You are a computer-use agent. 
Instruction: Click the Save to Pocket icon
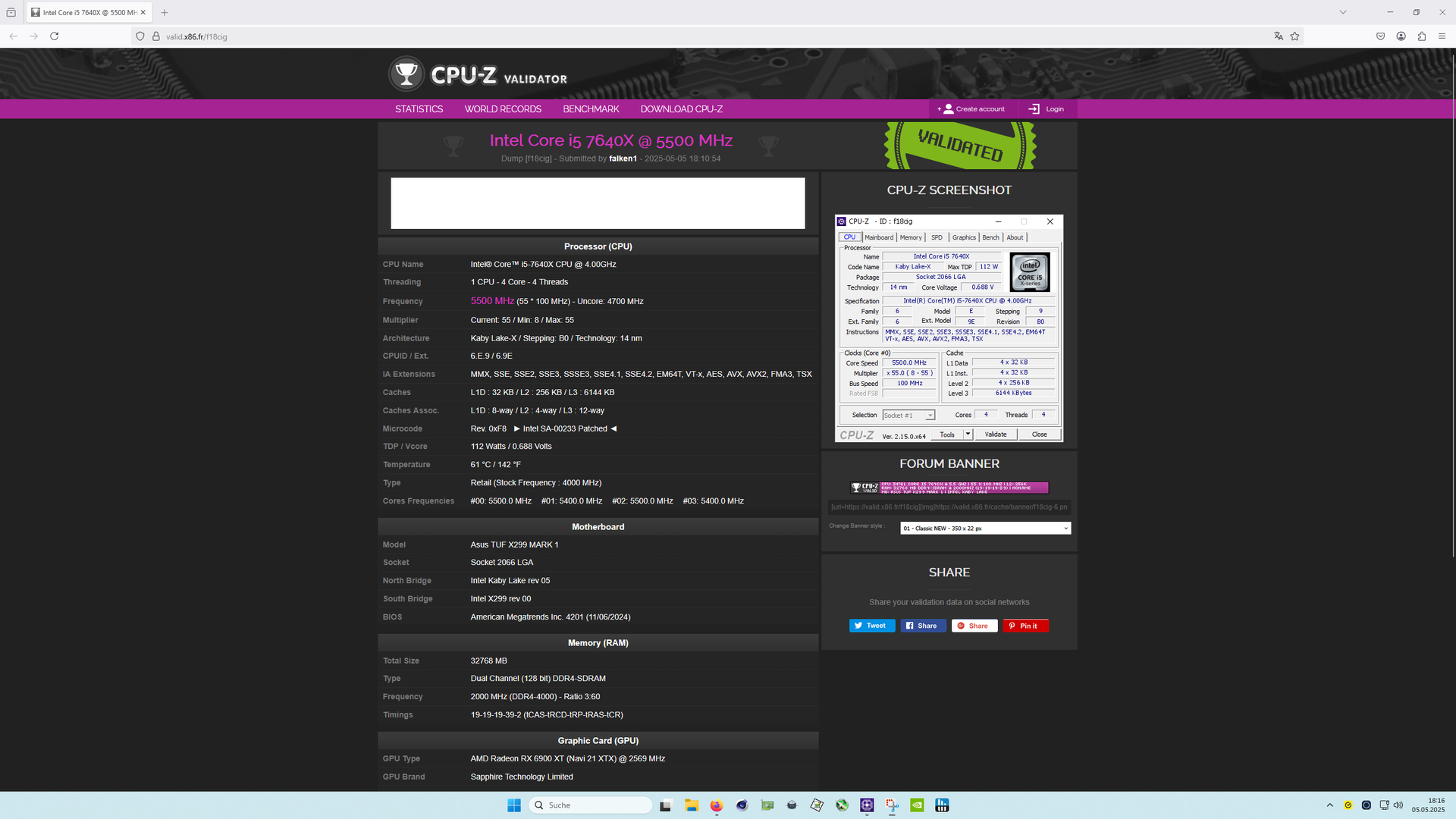coord(1380,36)
